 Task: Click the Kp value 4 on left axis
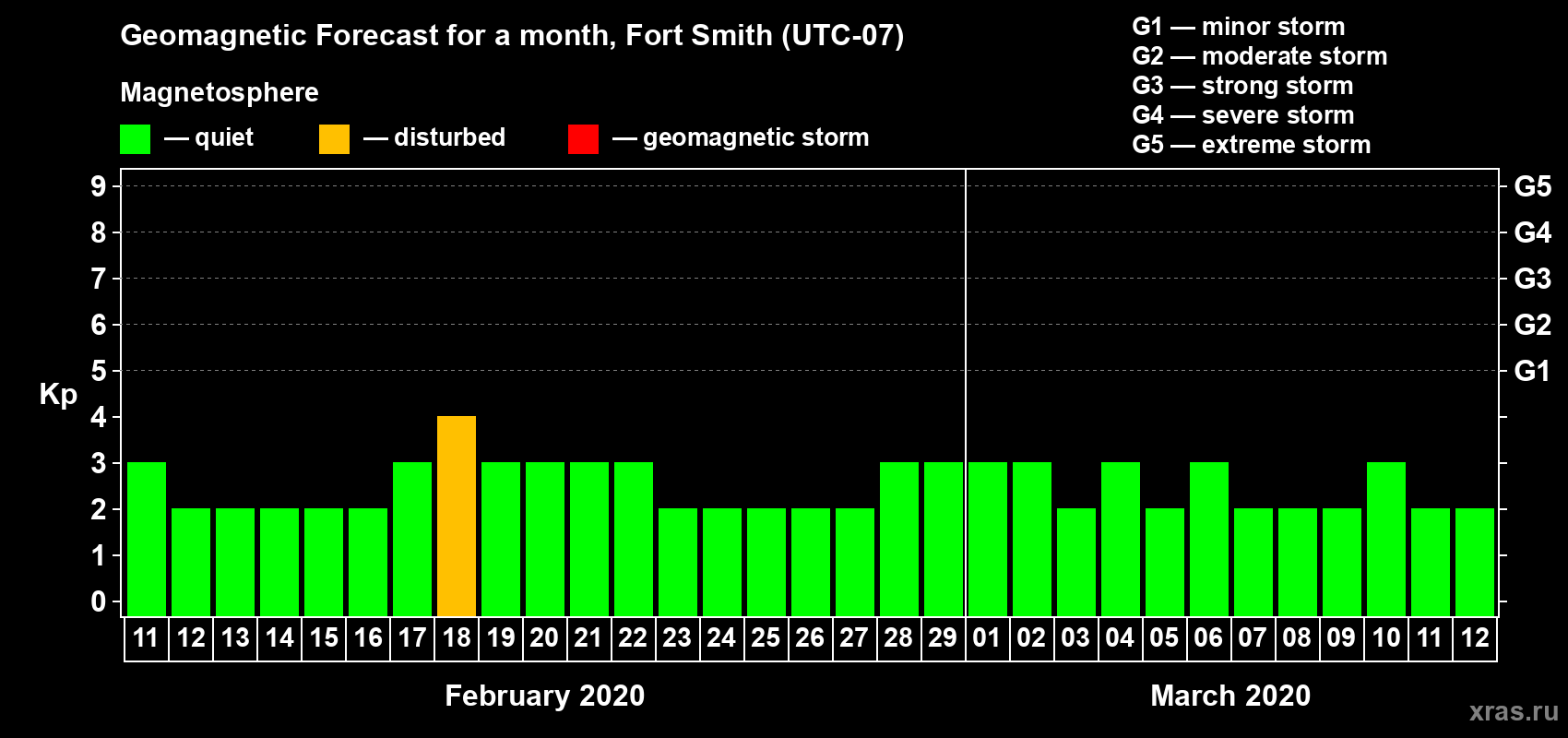pyautogui.click(x=98, y=417)
